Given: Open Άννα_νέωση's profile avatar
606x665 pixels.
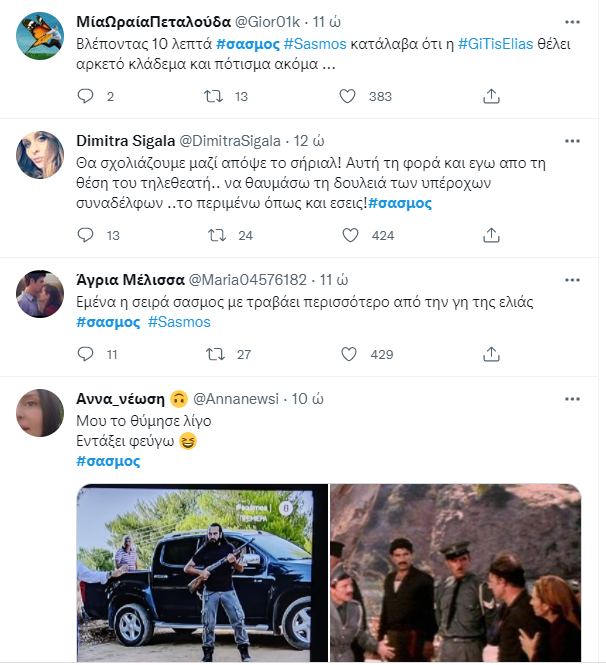Looking at the screenshot, I should click(42, 412).
